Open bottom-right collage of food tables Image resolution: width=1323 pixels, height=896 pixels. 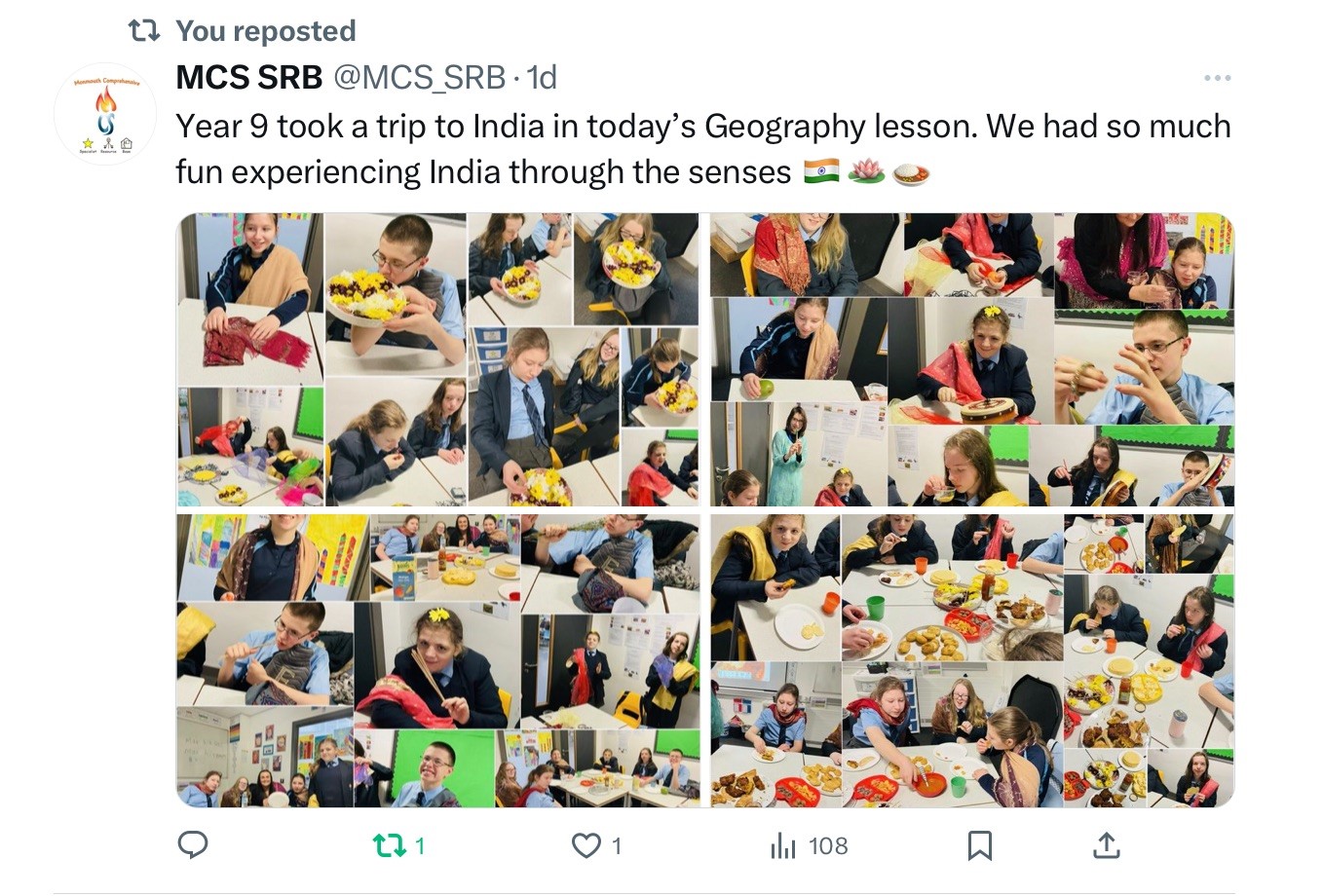[x=972, y=661]
